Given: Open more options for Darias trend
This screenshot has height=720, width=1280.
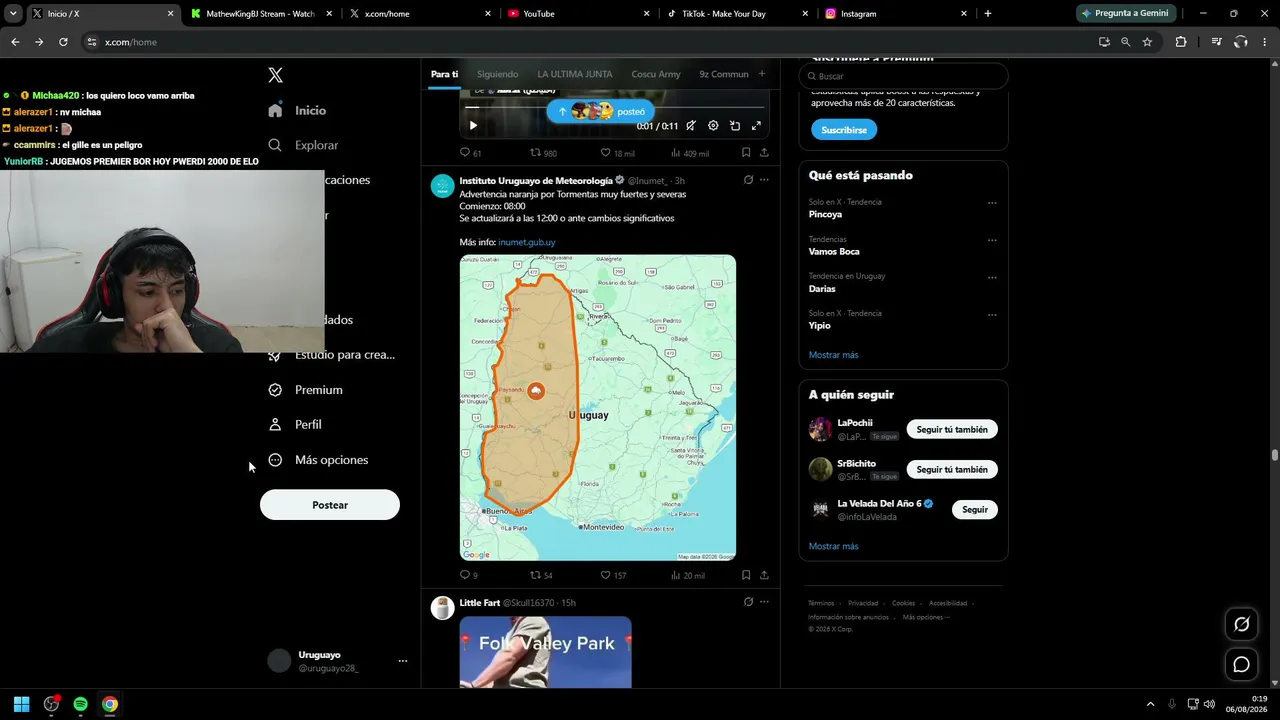Looking at the screenshot, I should pos(992,277).
